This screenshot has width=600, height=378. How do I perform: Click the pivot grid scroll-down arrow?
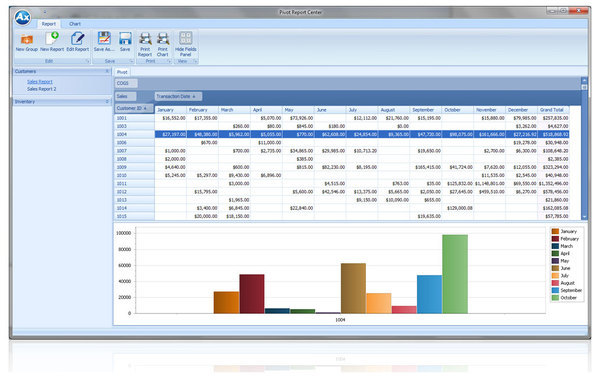pyautogui.click(x=584, y=217)
